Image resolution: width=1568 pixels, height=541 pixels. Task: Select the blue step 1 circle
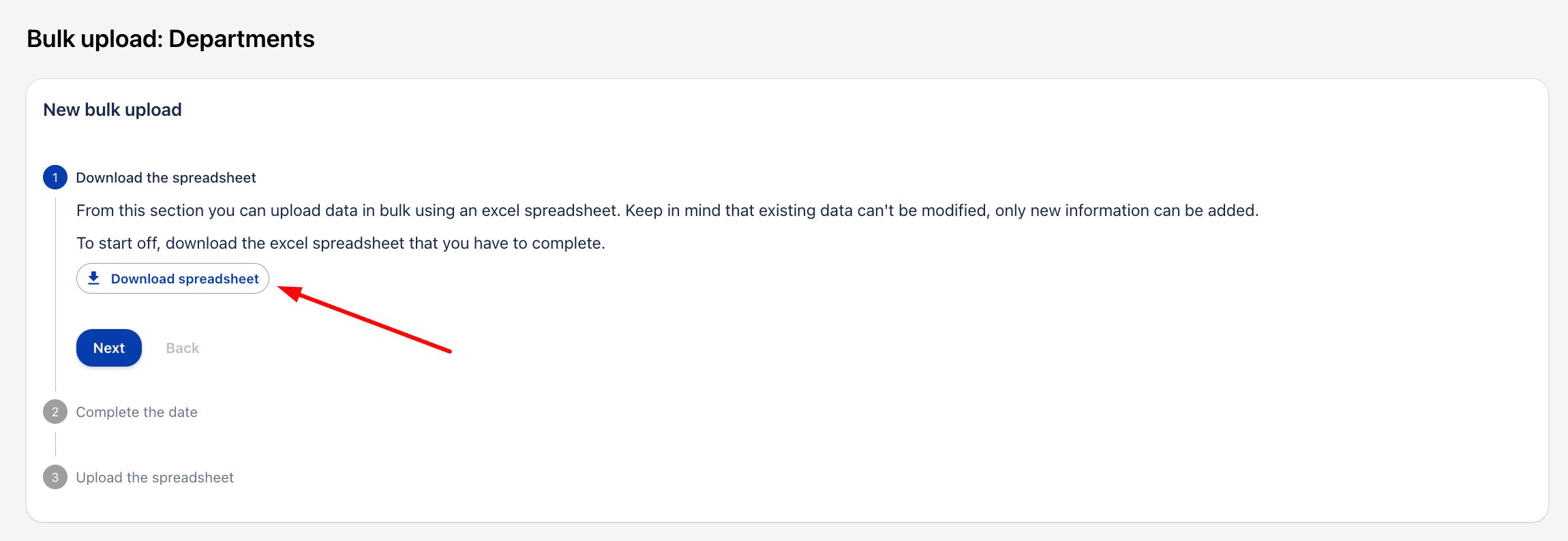coord(55,177)
